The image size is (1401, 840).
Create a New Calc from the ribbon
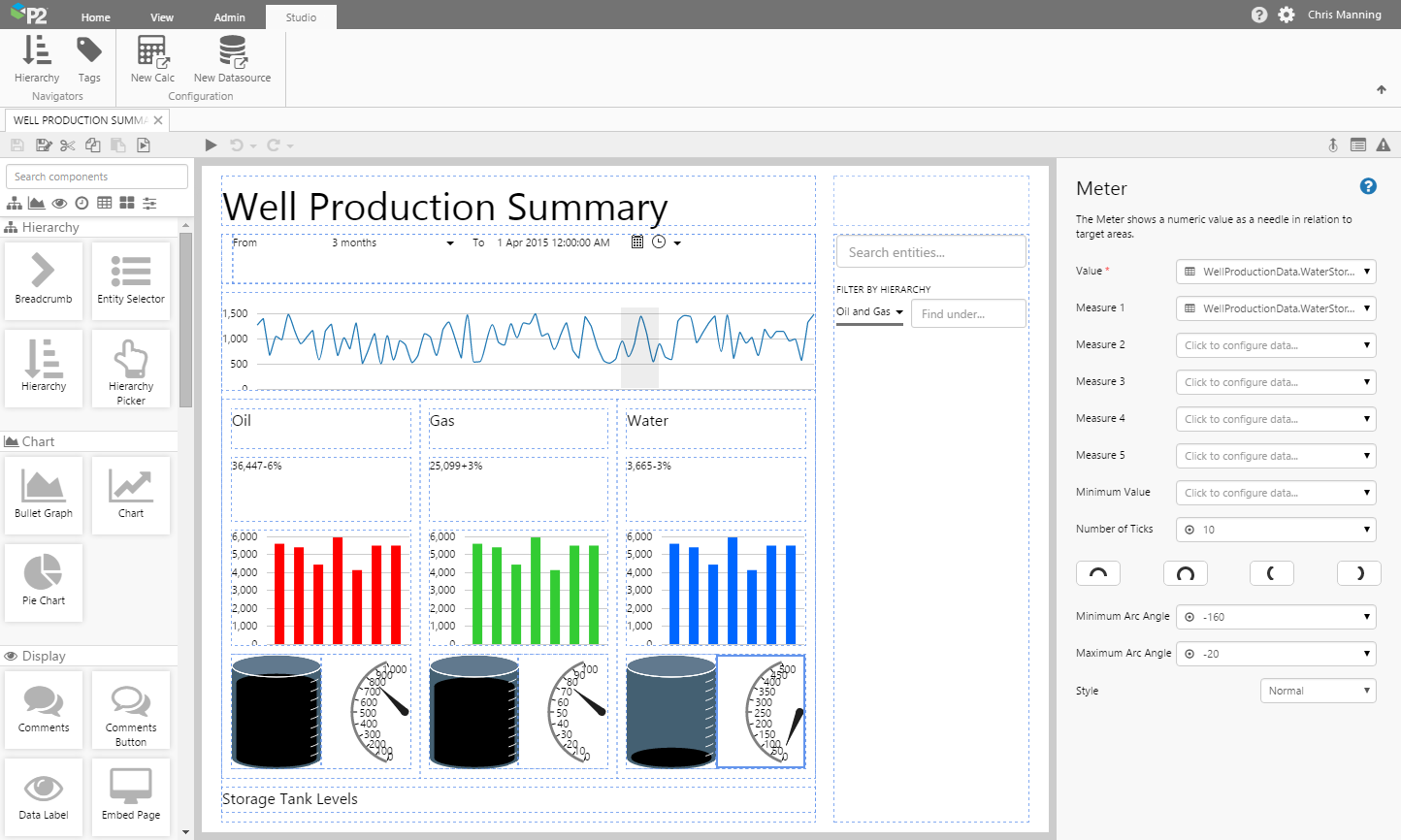pyautogui.click(x=152, y=58)
